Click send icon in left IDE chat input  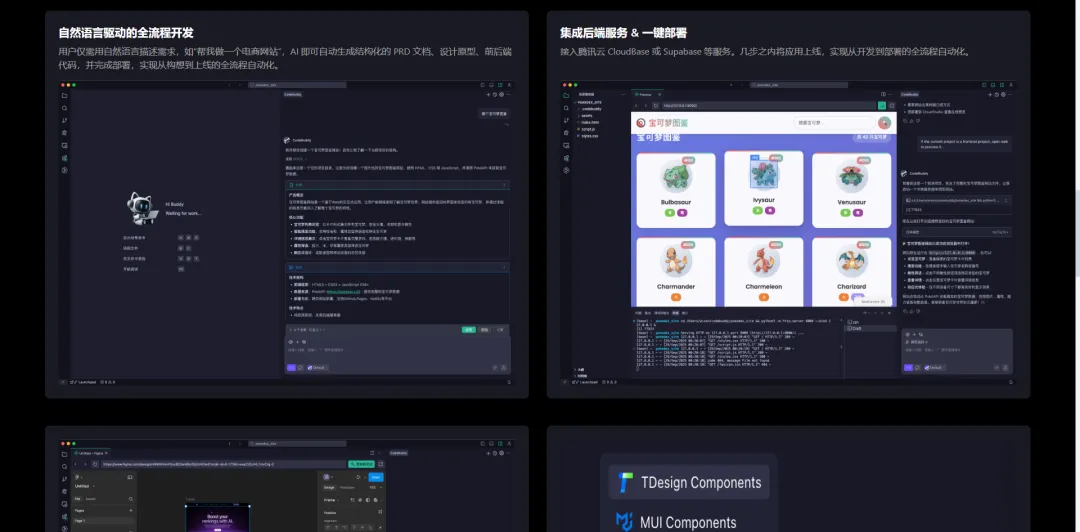coord(503,367)
